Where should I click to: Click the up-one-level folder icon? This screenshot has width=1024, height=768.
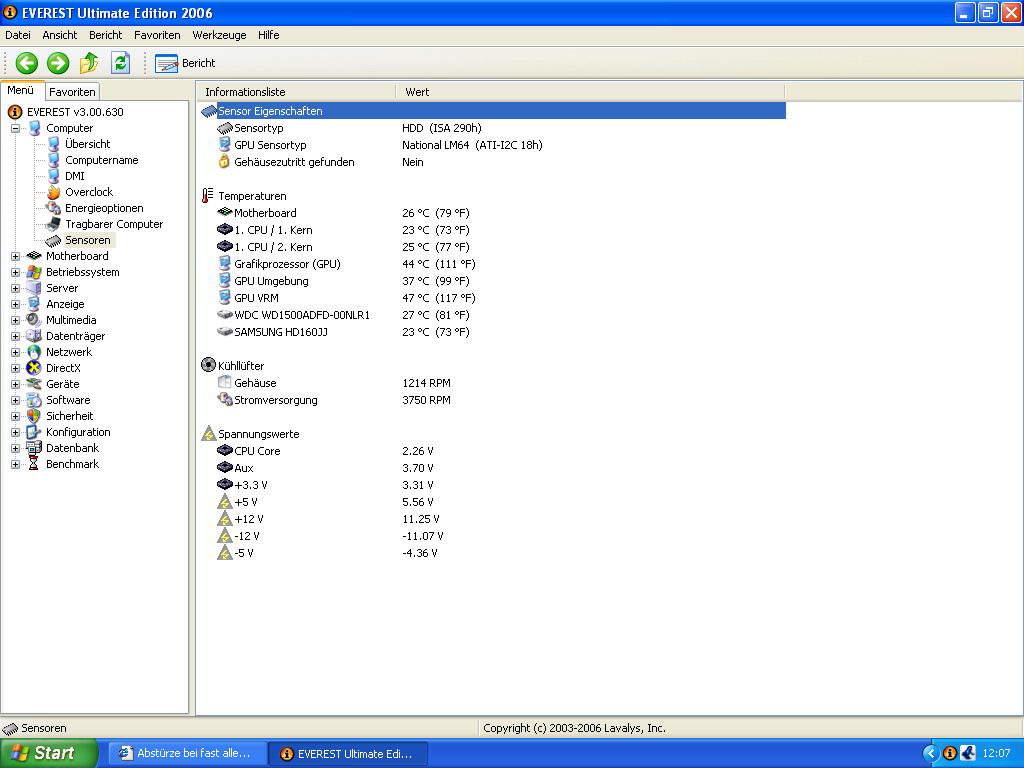89,63
